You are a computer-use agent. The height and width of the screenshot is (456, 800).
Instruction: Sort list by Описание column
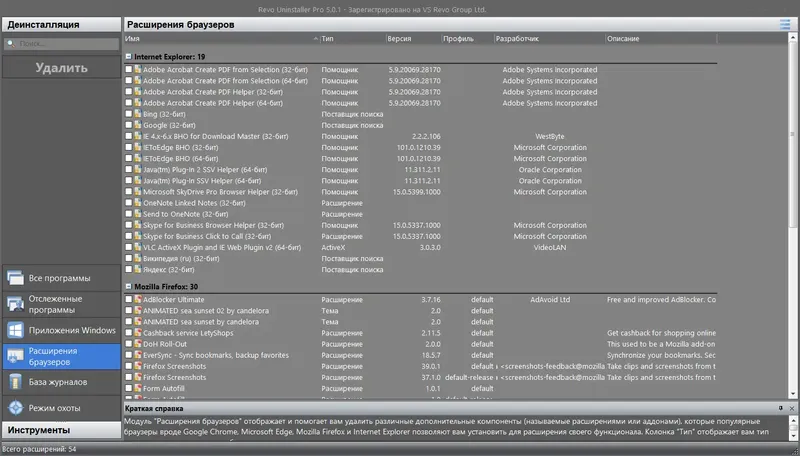tap(661, 39)
